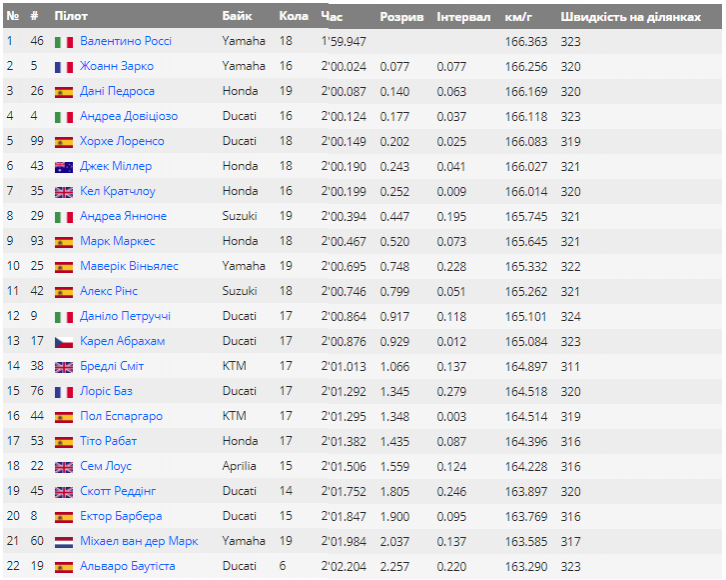Click the Пілот column header

click(x=70, y=17)
